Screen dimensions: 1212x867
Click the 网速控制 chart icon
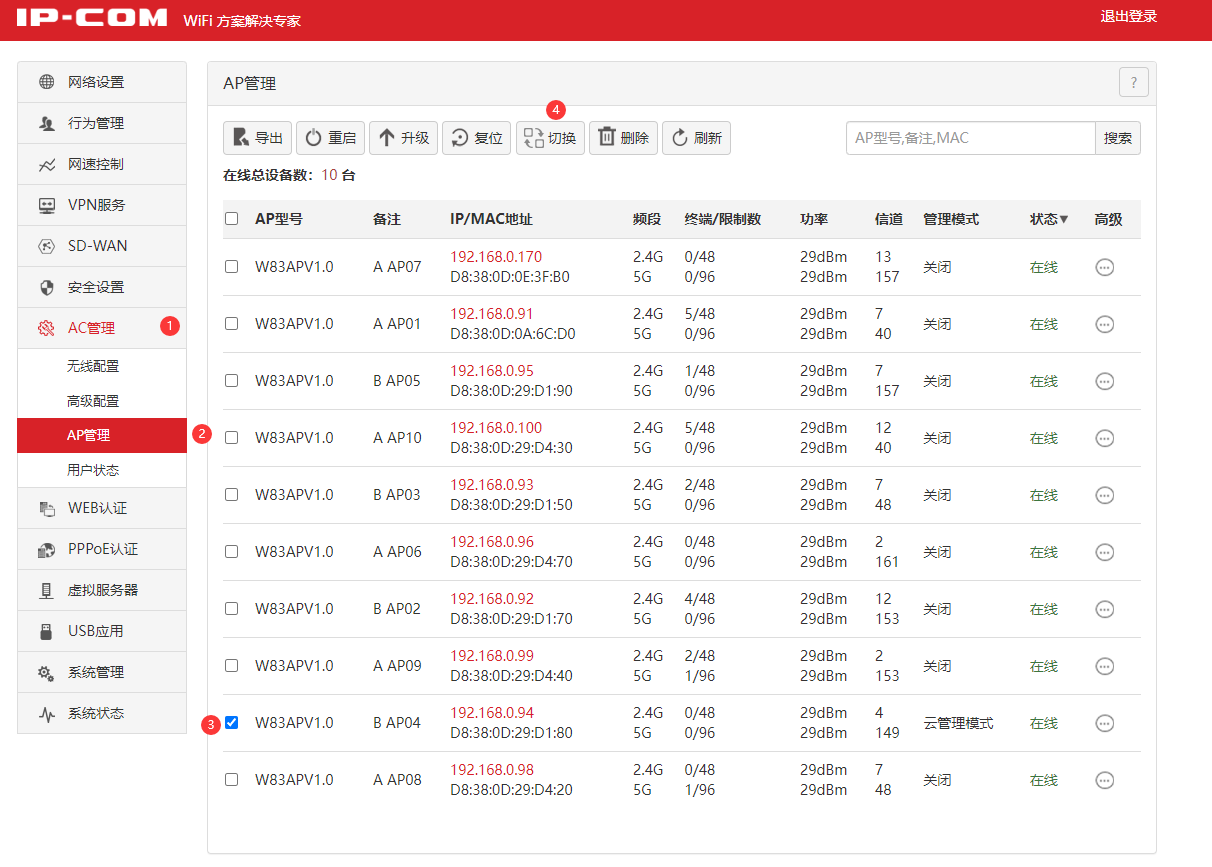[47, 164]
